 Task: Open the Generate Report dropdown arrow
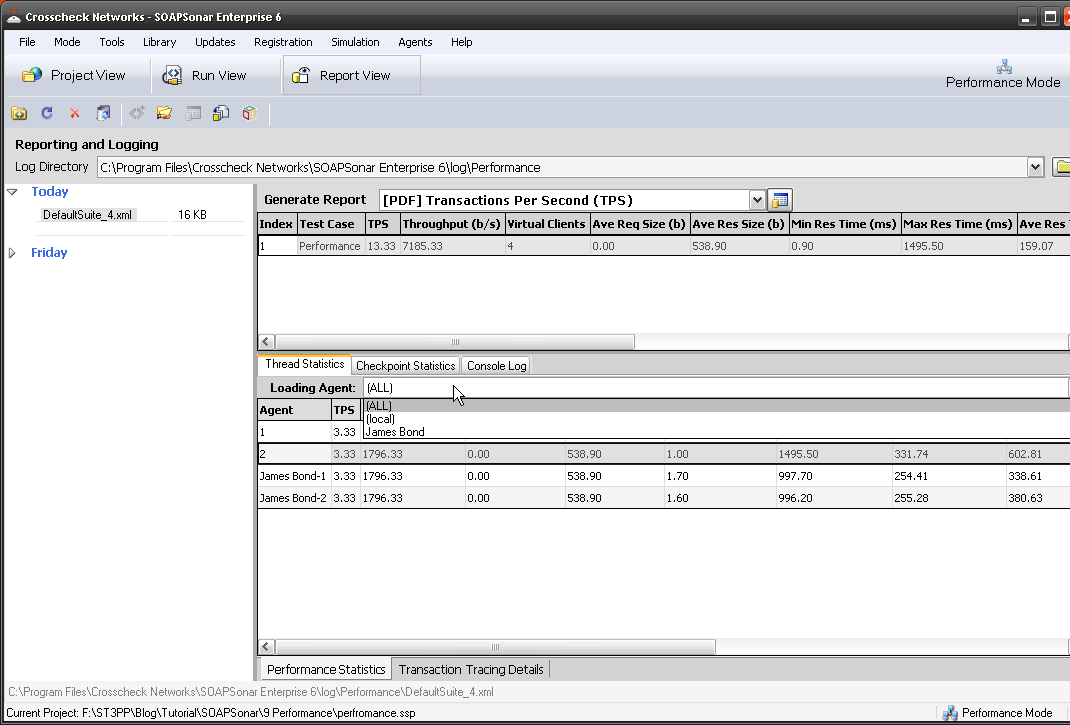tap(757, 200)
